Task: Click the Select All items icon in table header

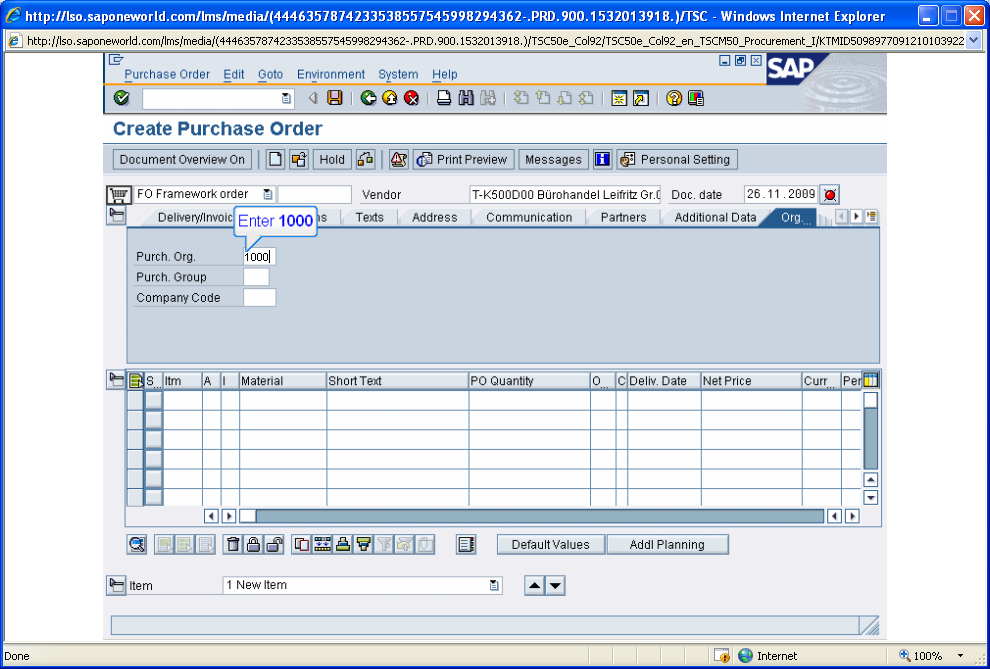Action: click(136, 381)
